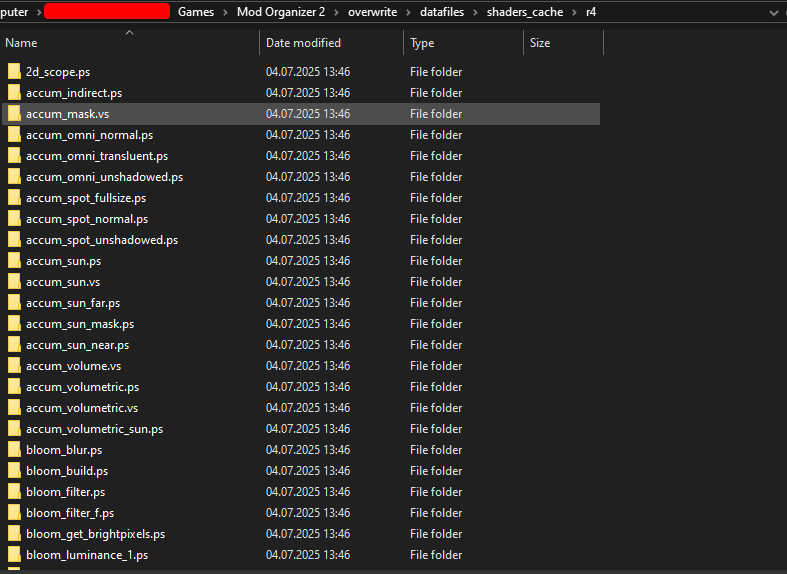The image size is (787, 574).
Task: Go to the overwrite breadcrumb folder
Action: 372,12
